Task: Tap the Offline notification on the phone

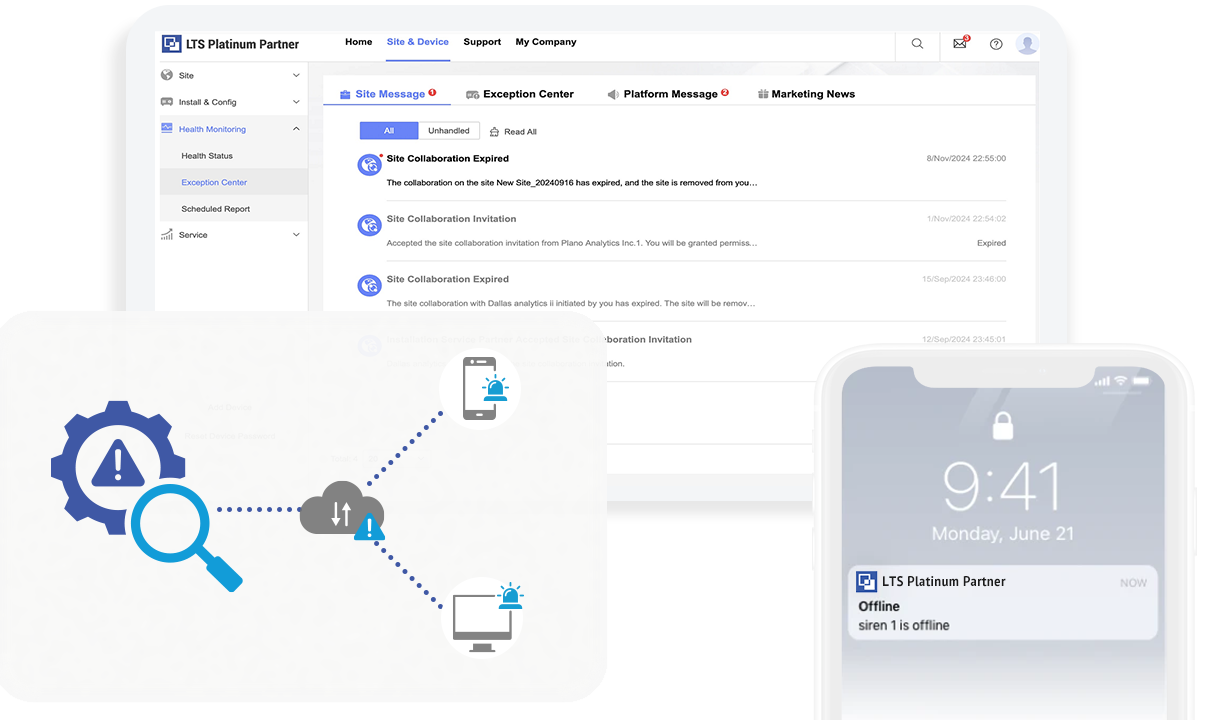Action: (x=1003, y=603)
